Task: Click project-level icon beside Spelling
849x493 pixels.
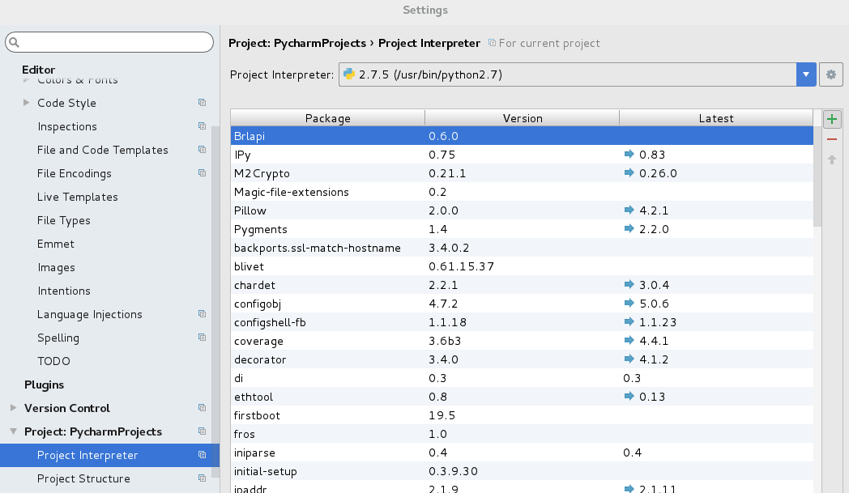Action: (x=202, y=337)
